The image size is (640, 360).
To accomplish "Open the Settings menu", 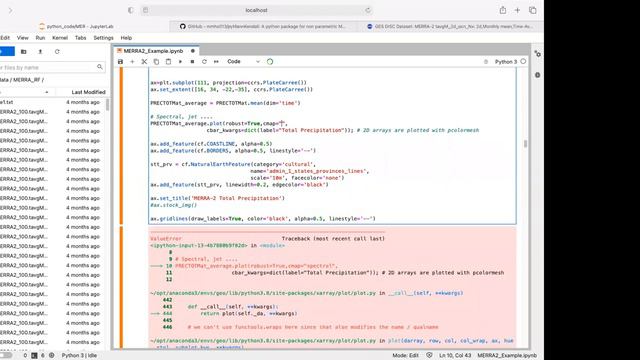I will coord(103,38).
